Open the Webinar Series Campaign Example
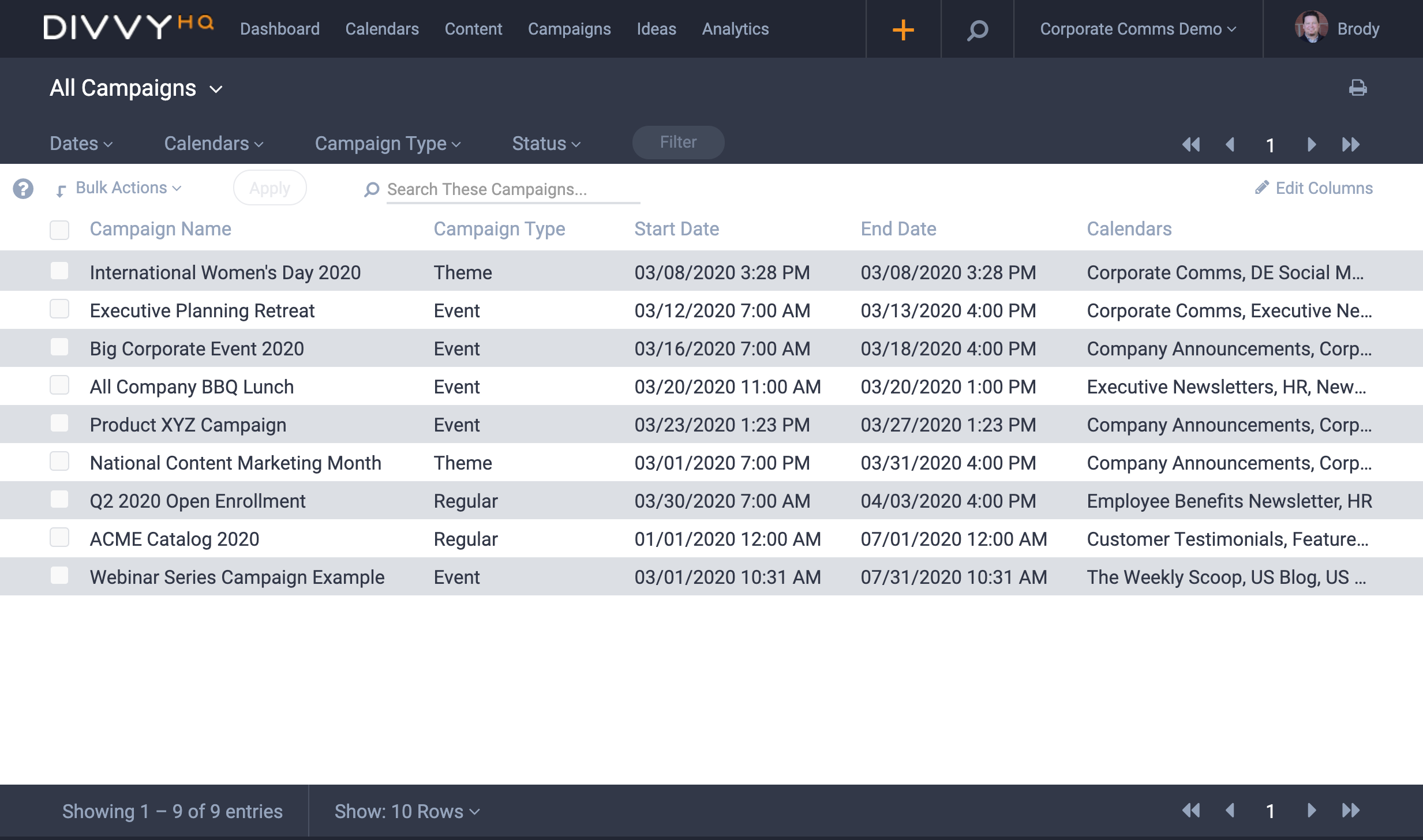1423x840 pixels. [237, 576]
